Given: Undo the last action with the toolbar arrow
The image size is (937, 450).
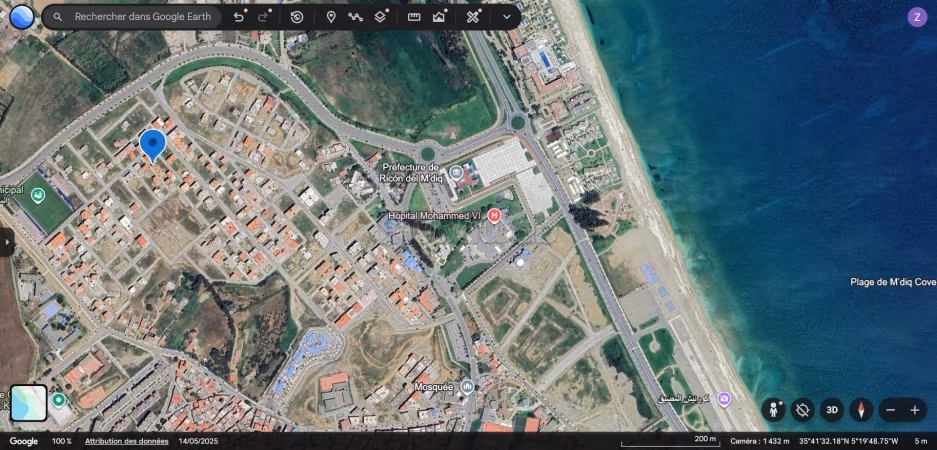Looking at the screenshot, I should [238, 17].
